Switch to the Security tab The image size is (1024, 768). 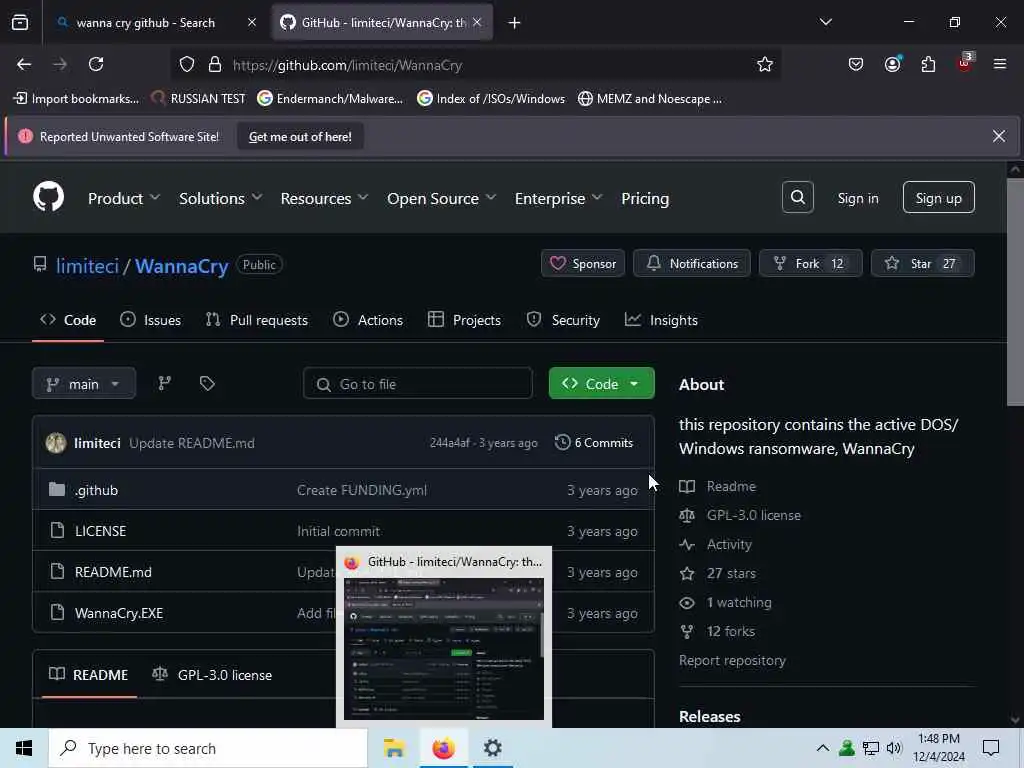[x=563, y=320]
